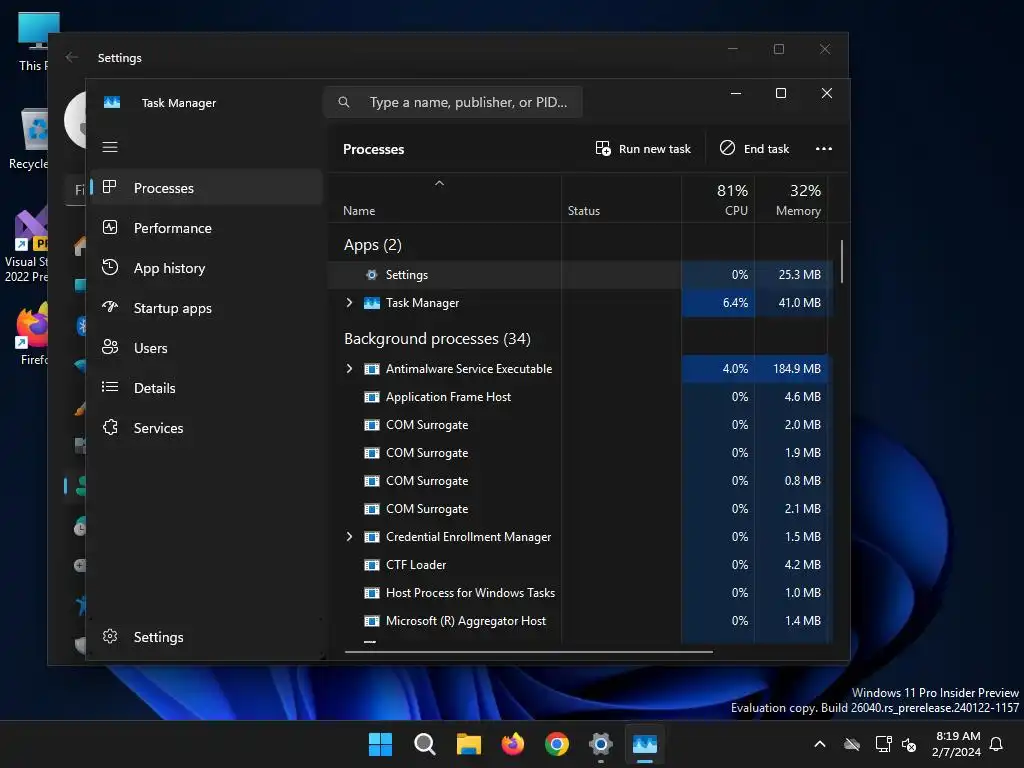Open the Task Manager hamburger navigation menu
The width and height of the screenshot is (1024, 768).
tap(110, 147)
